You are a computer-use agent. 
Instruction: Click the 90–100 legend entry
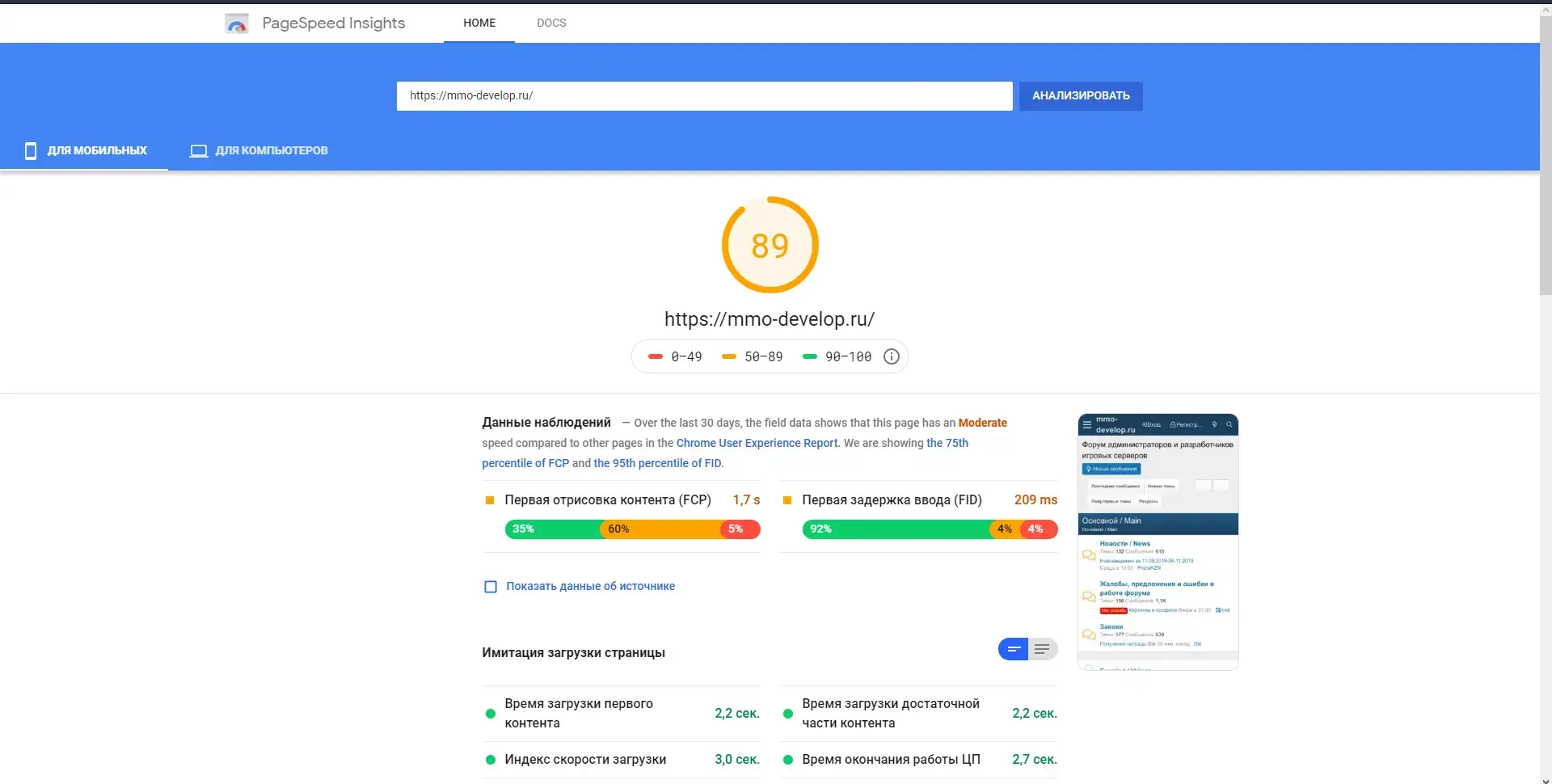pos(837,356)
